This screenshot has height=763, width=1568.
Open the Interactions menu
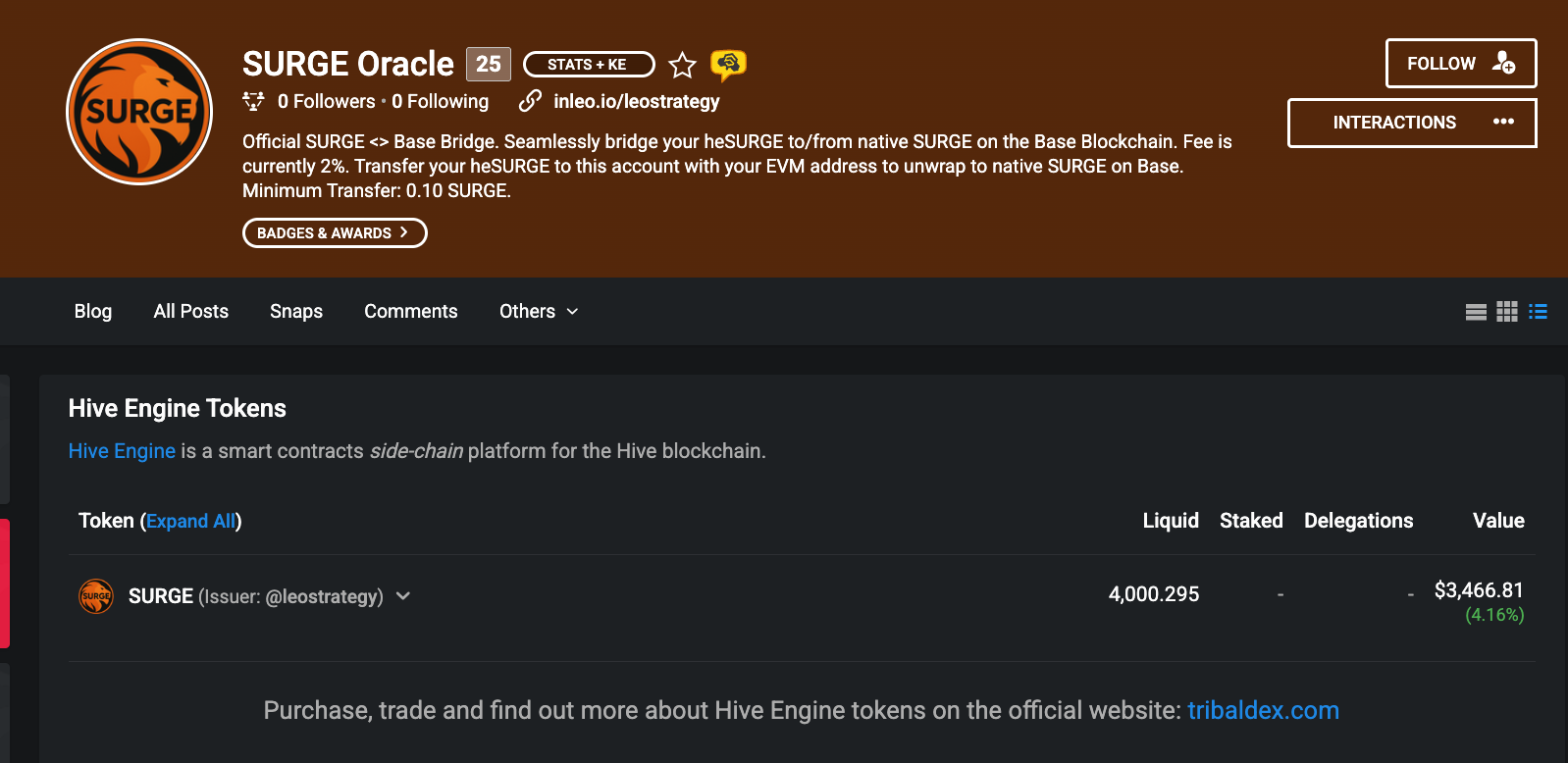coord(1411,123)
